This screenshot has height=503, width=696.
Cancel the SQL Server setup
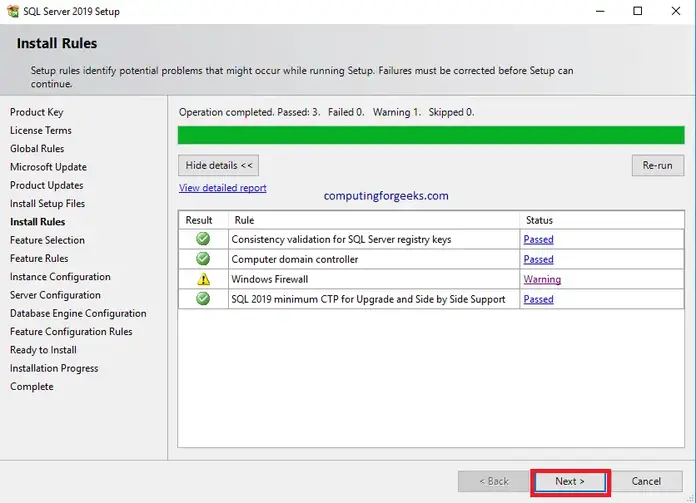coord(646,481)
